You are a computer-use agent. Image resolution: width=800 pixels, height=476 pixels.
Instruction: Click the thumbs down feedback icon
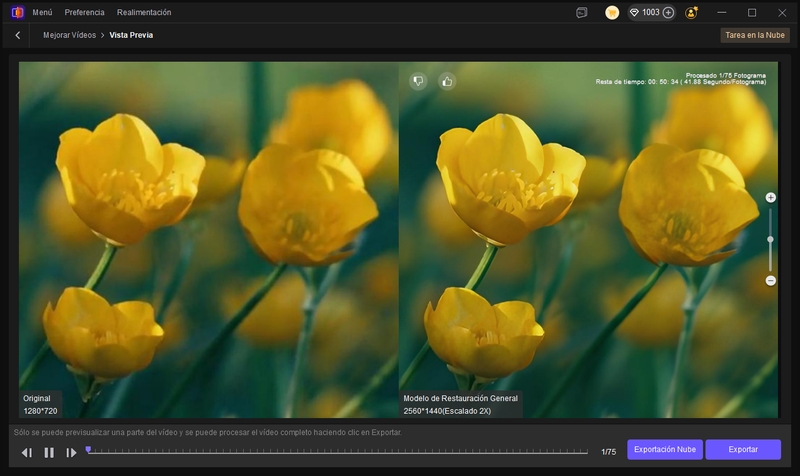click(x=418, y=81)
